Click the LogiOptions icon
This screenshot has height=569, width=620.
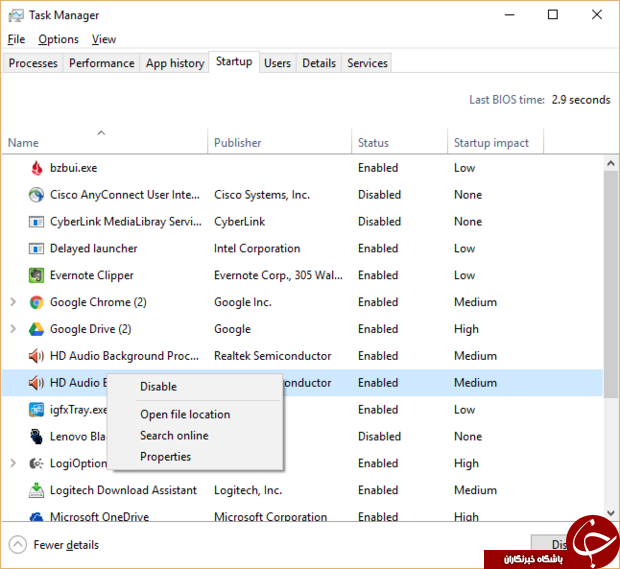pos(36,463)
